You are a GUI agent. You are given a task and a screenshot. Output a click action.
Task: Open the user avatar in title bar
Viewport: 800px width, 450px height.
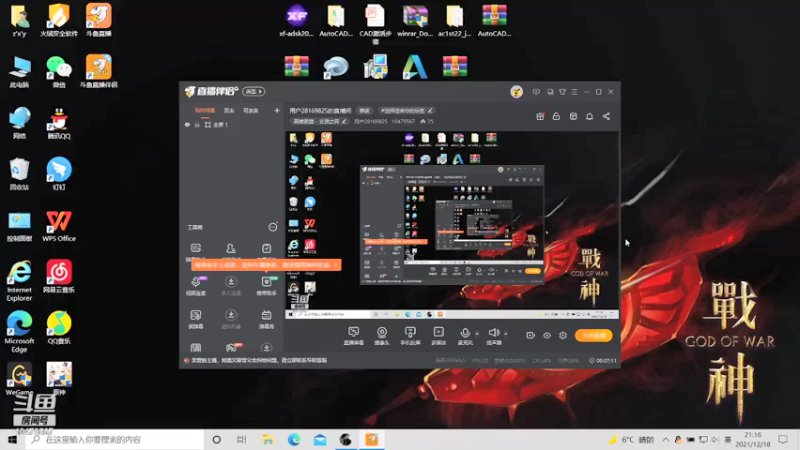(516, 92)
